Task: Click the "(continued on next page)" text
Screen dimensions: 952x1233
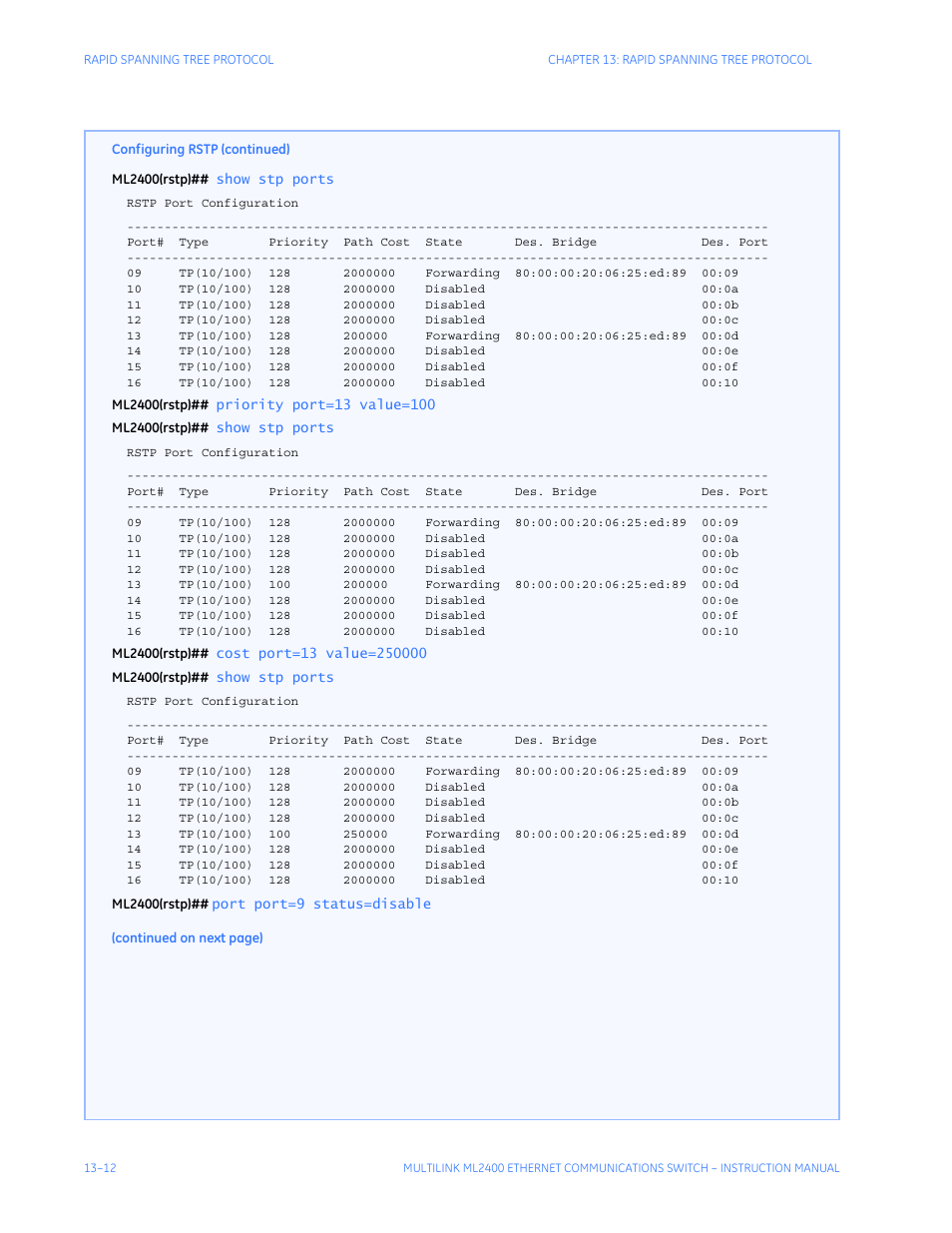Action: pos(187,938)
